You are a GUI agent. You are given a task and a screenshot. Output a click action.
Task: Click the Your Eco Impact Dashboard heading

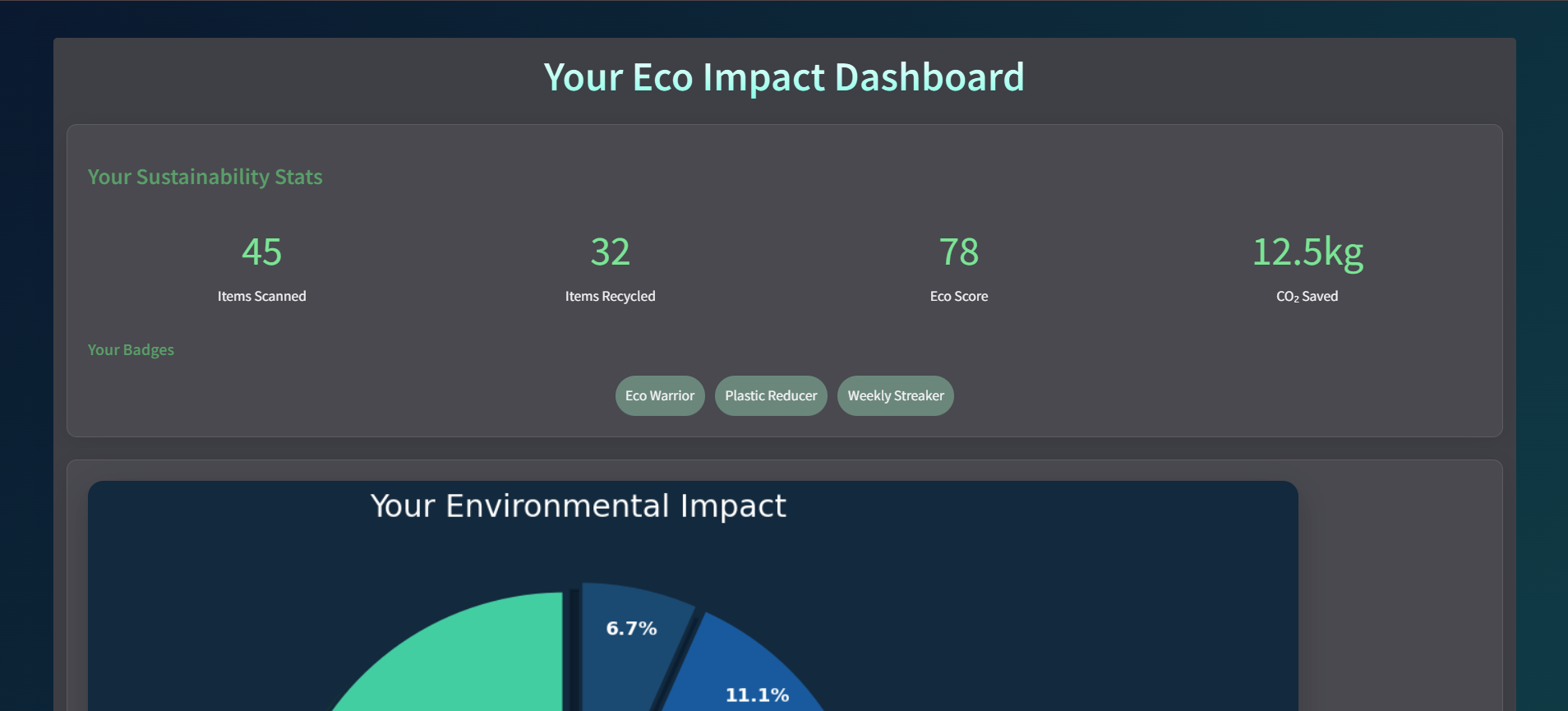(784, 77)
